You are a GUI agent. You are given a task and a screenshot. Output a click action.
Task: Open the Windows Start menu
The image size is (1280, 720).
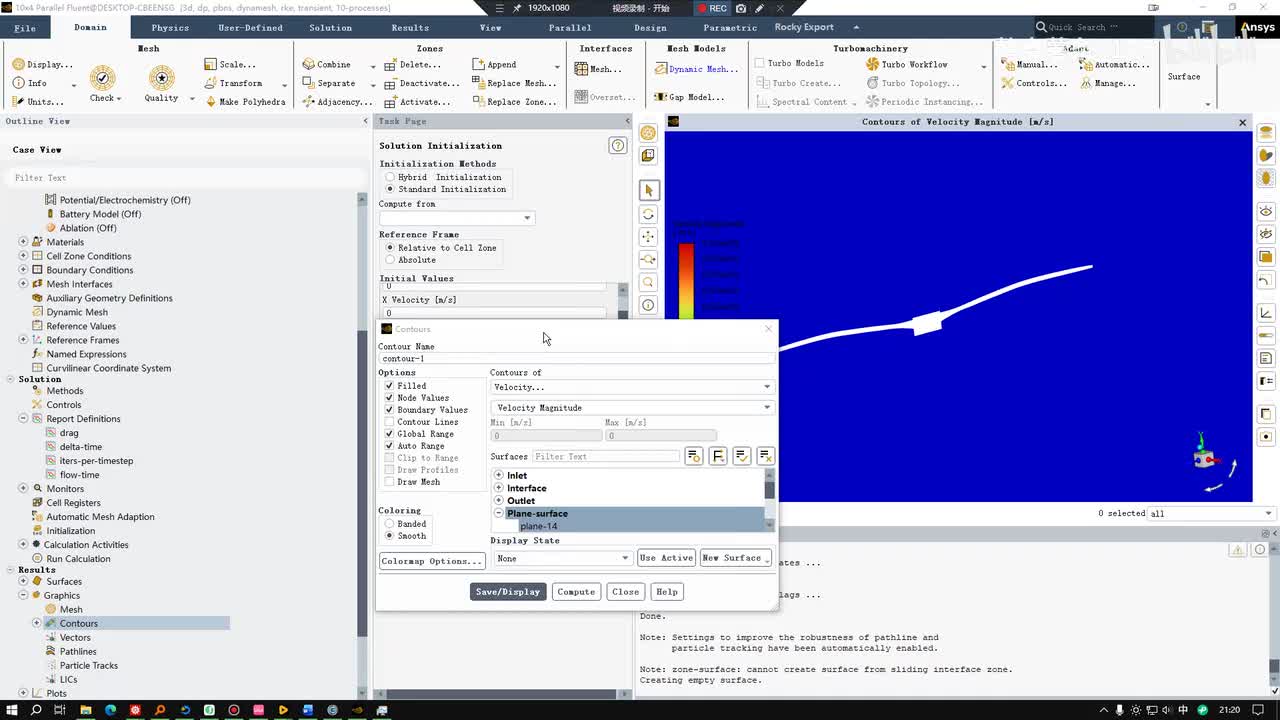point(11,710)
